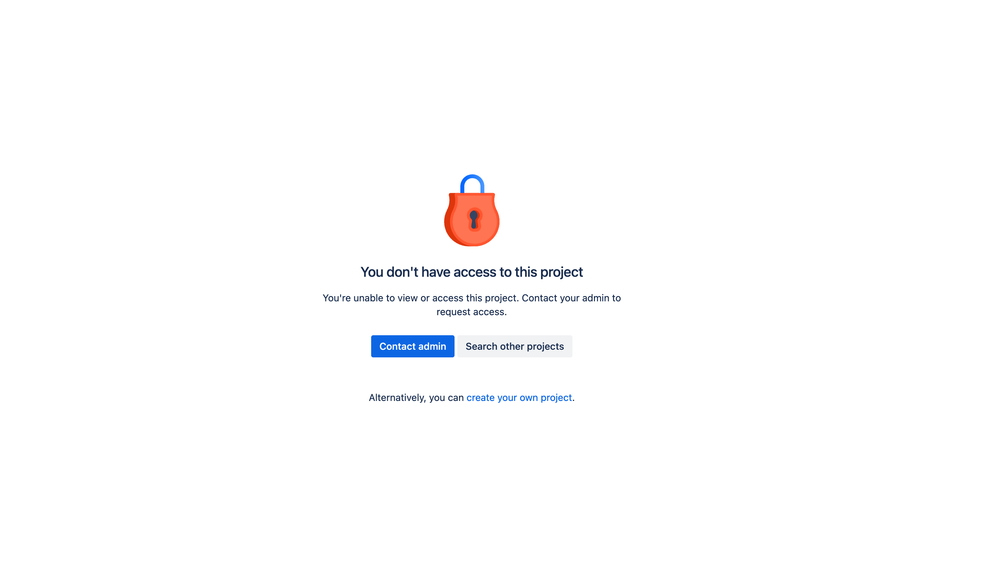
Task: Click the orange padlock icon
Action: (x=471, y=210)
